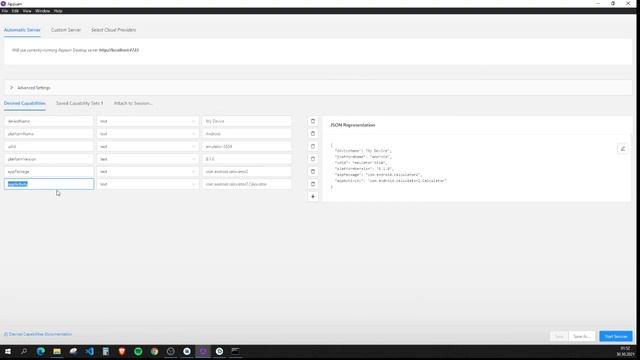Click the appPackage capability name field
The width and height of the screenshot is (640, 360).
point(49,172)
